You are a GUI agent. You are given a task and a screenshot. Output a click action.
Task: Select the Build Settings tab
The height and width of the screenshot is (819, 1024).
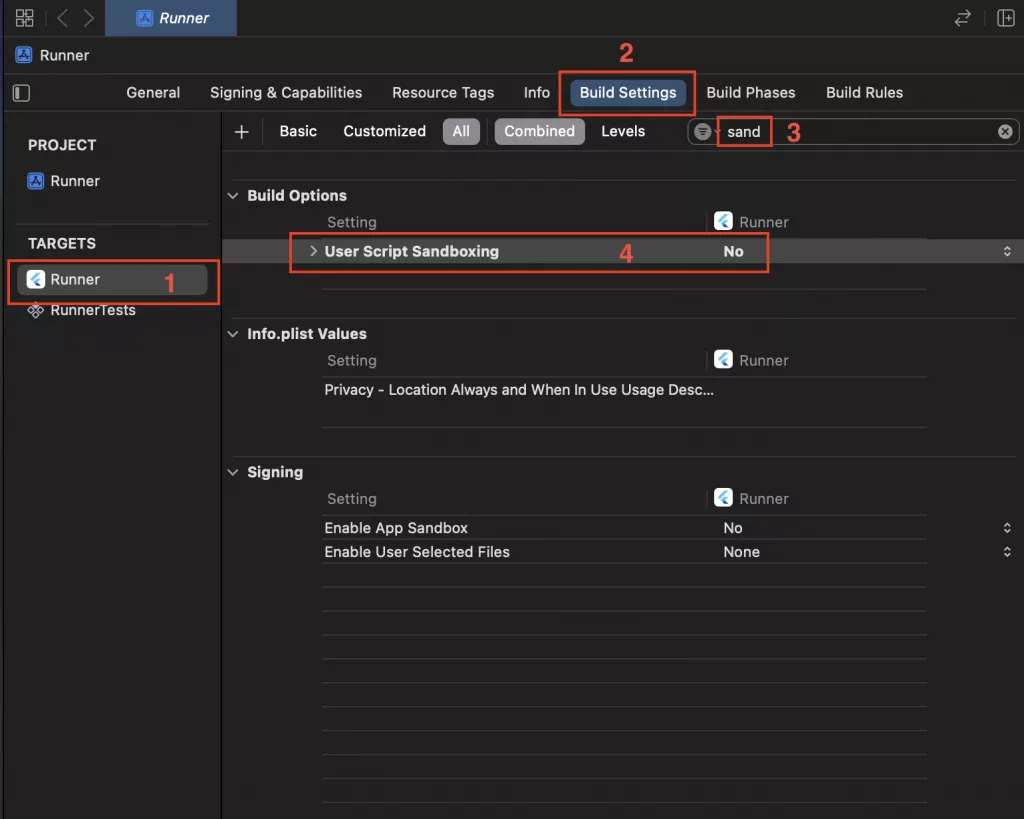(x=628, y=93)
